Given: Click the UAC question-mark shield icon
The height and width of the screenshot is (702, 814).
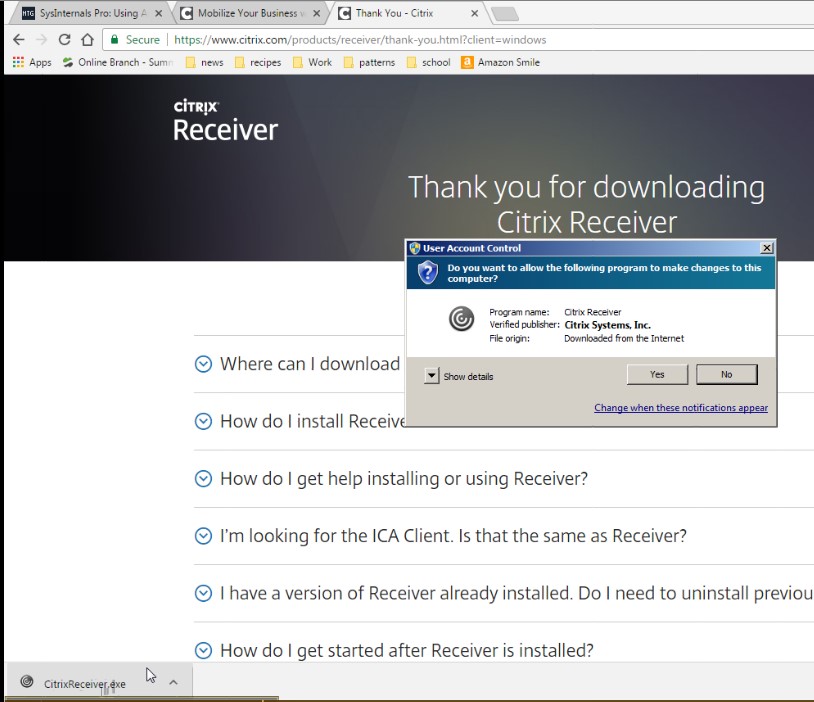Looking at the screenshot, I should (428, 273).
